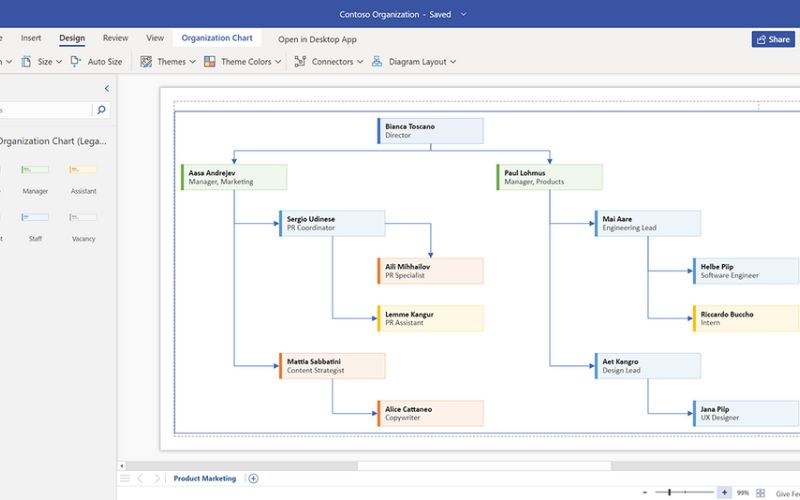Open the View tab
Screen dimensions: 800x500
tap(155, 38)
